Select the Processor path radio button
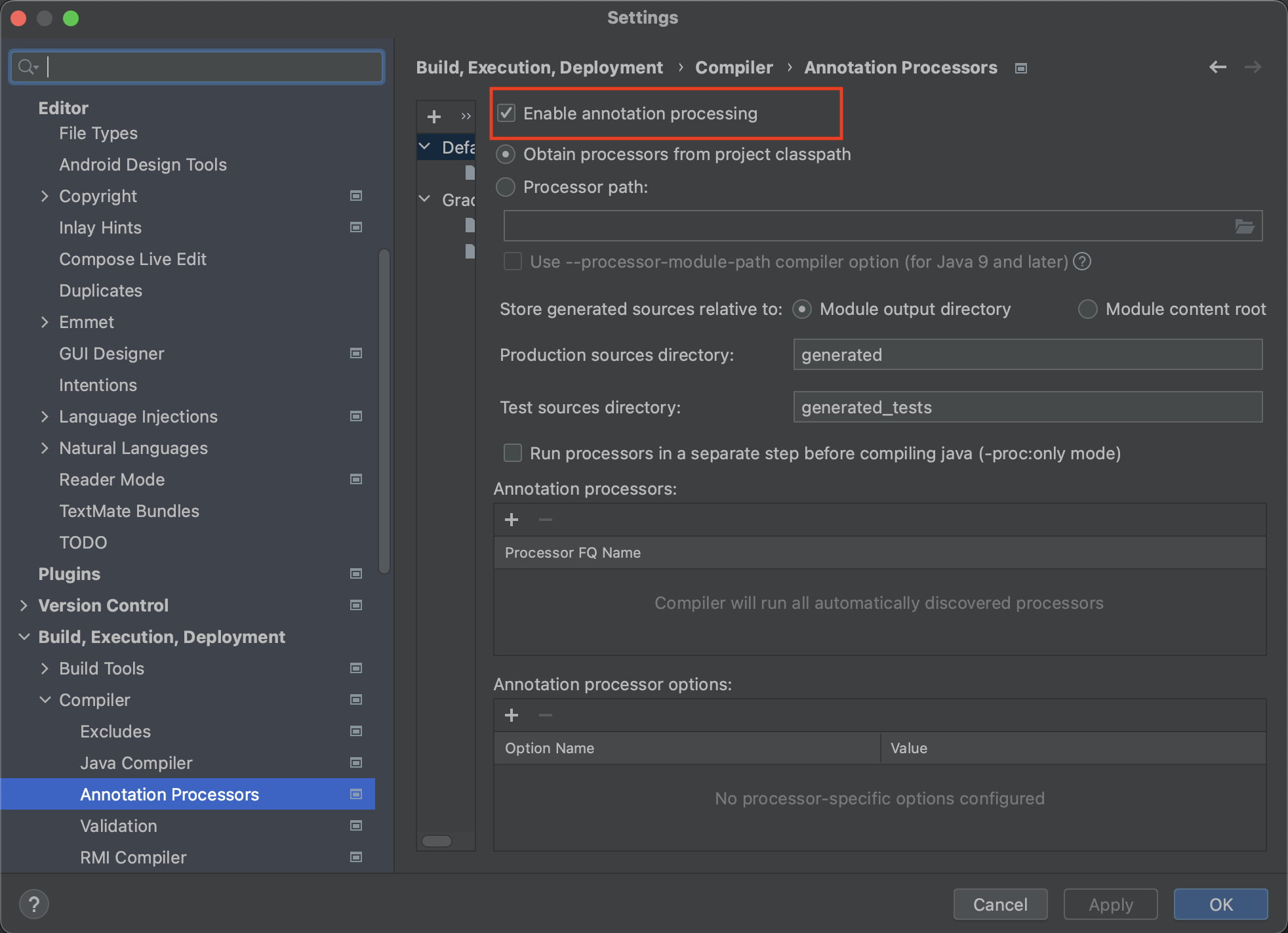1288x933 pixels. 506,187
